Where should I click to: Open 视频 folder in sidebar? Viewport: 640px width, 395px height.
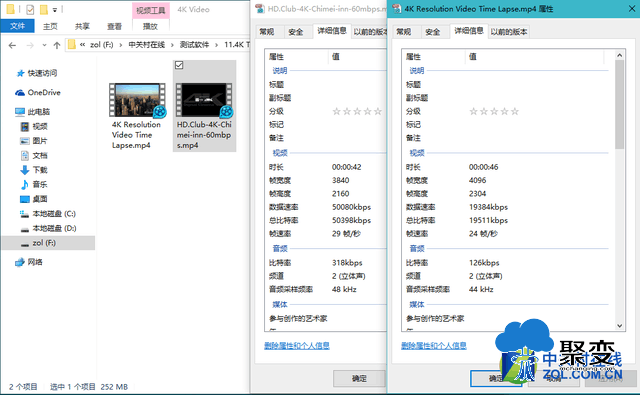point(34,126)
